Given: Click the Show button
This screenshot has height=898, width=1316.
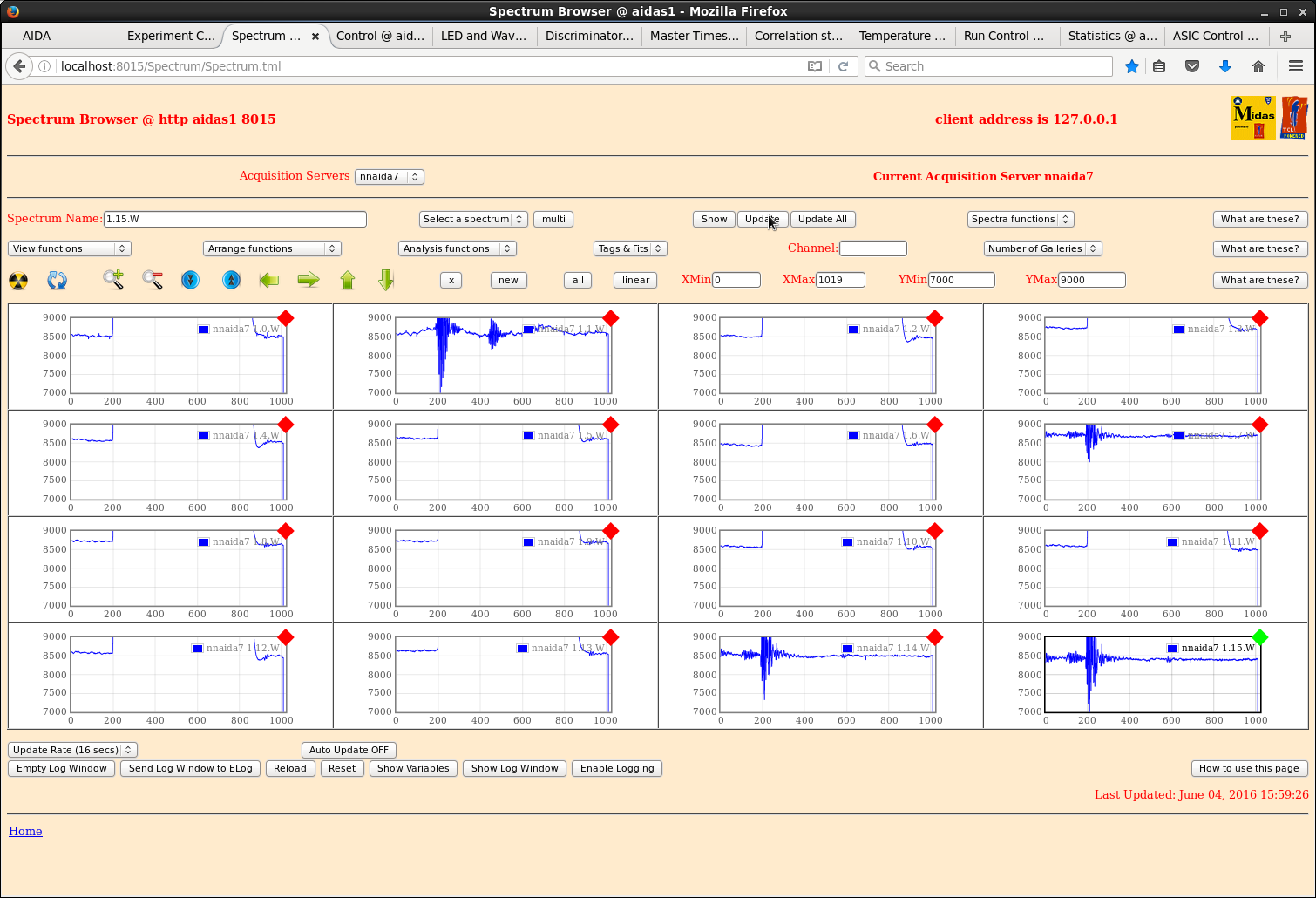Looking at the screenshot, I should tap(714, 219).
